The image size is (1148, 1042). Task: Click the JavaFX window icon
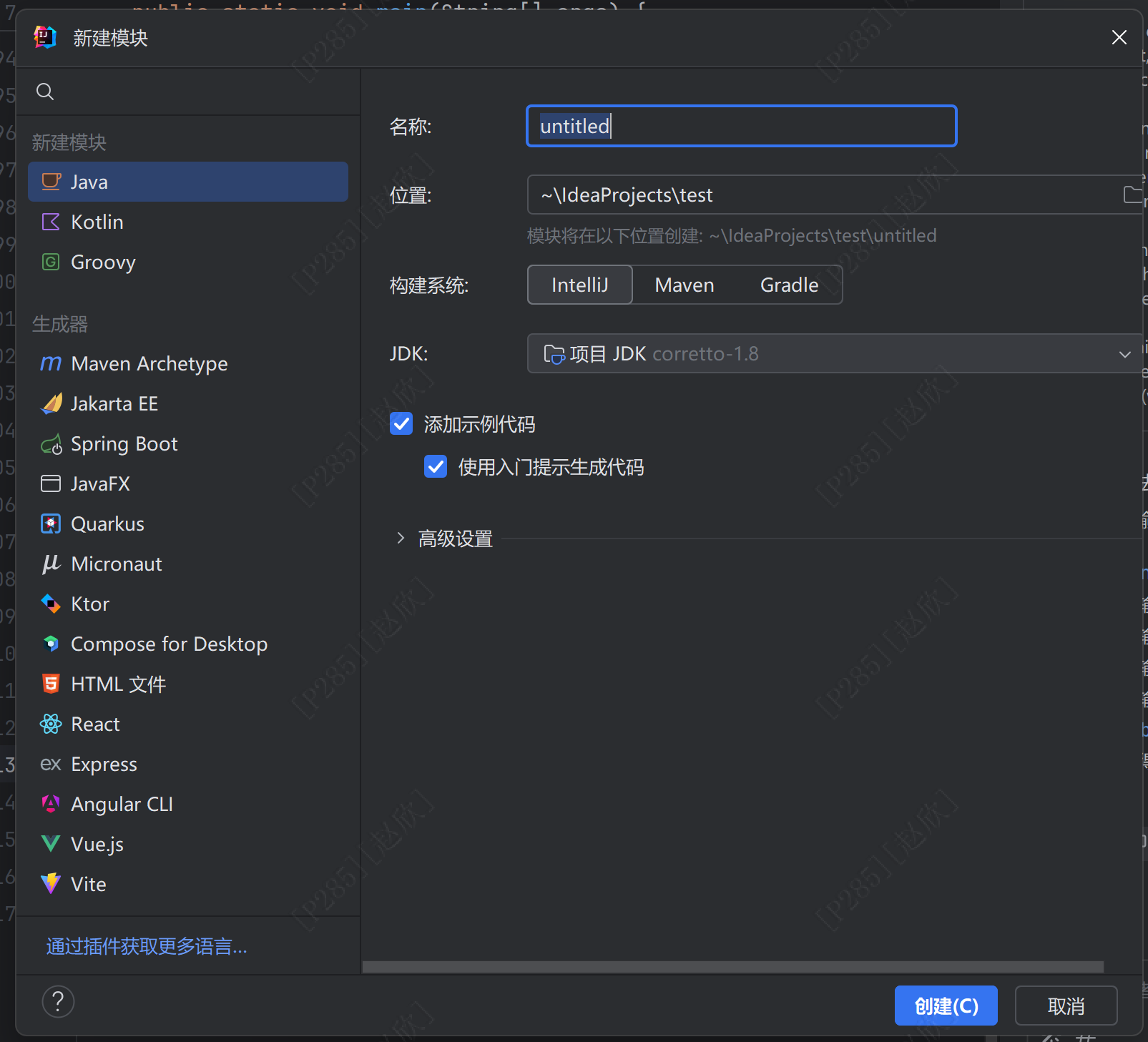click(x=51, y=483)
